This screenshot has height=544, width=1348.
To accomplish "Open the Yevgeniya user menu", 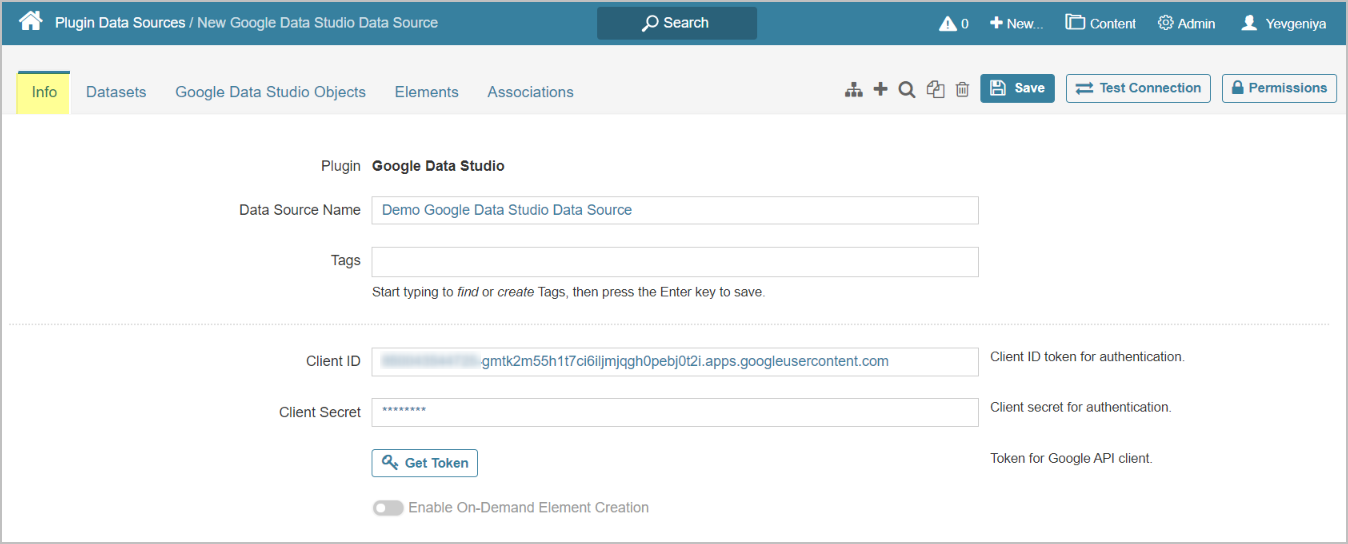I will coord(1283,23).
